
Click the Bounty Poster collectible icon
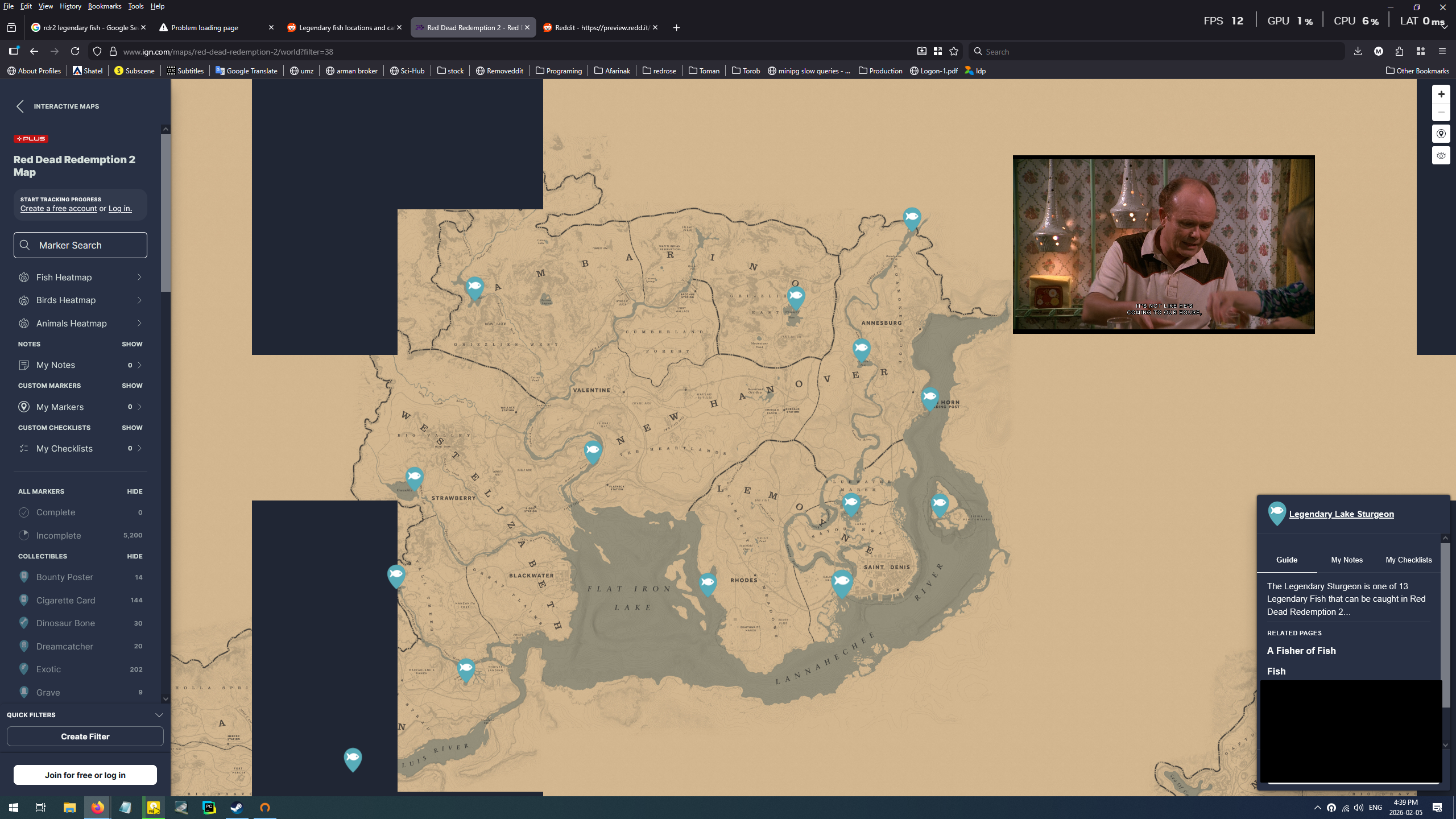pyautogui.click(x=24, y=577)
